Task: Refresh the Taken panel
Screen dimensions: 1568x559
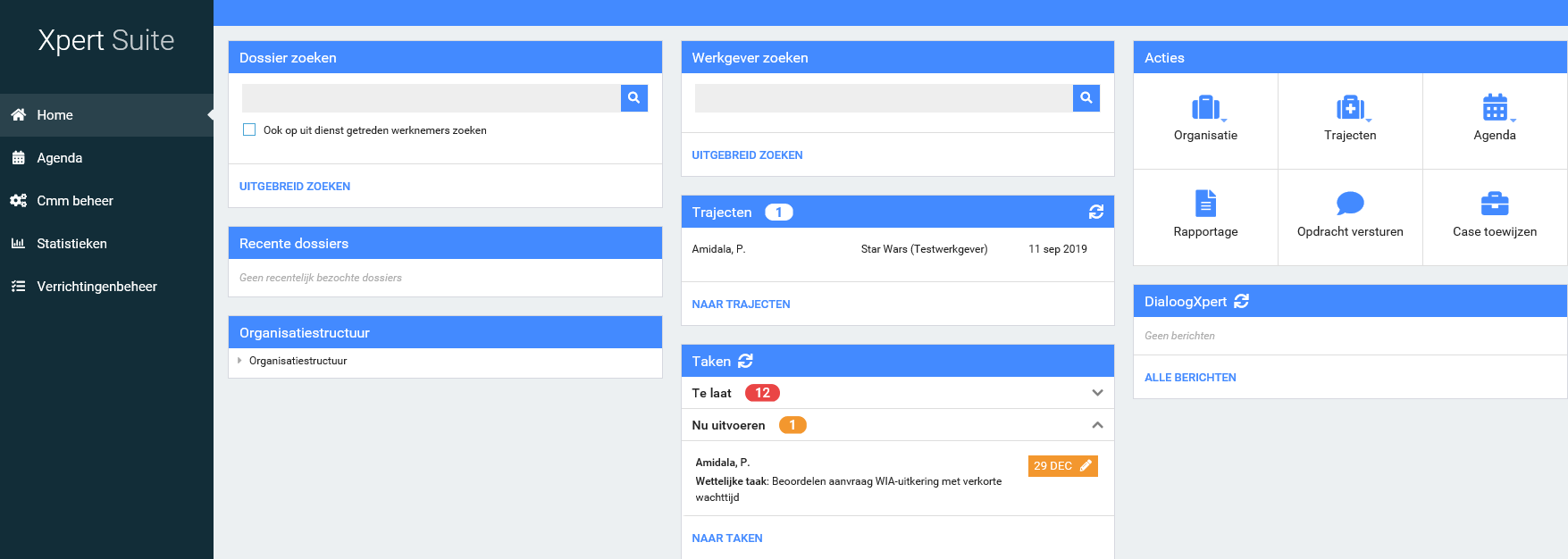Action: coord(745,361)
